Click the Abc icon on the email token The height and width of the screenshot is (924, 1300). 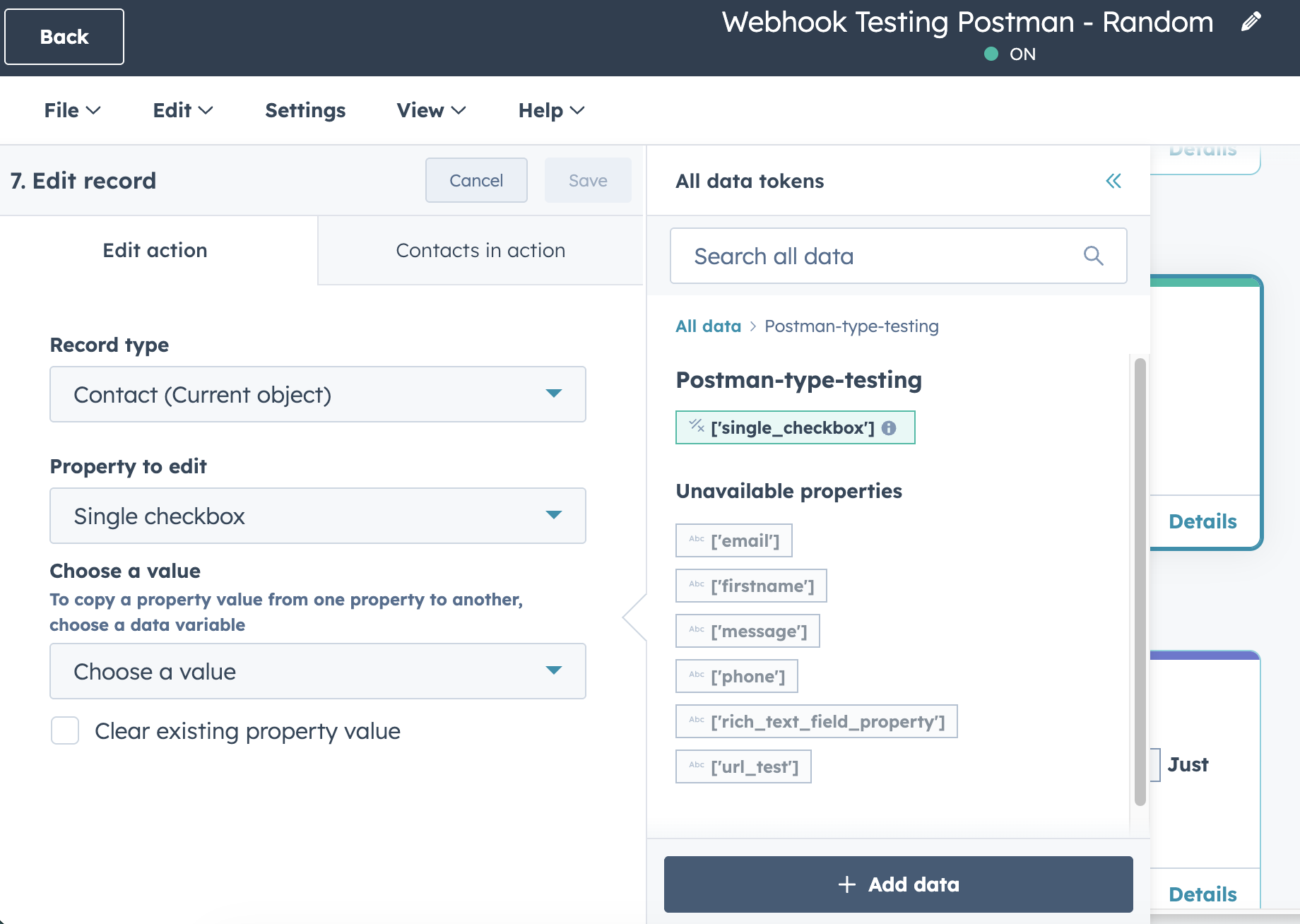(x=695, y=539)
